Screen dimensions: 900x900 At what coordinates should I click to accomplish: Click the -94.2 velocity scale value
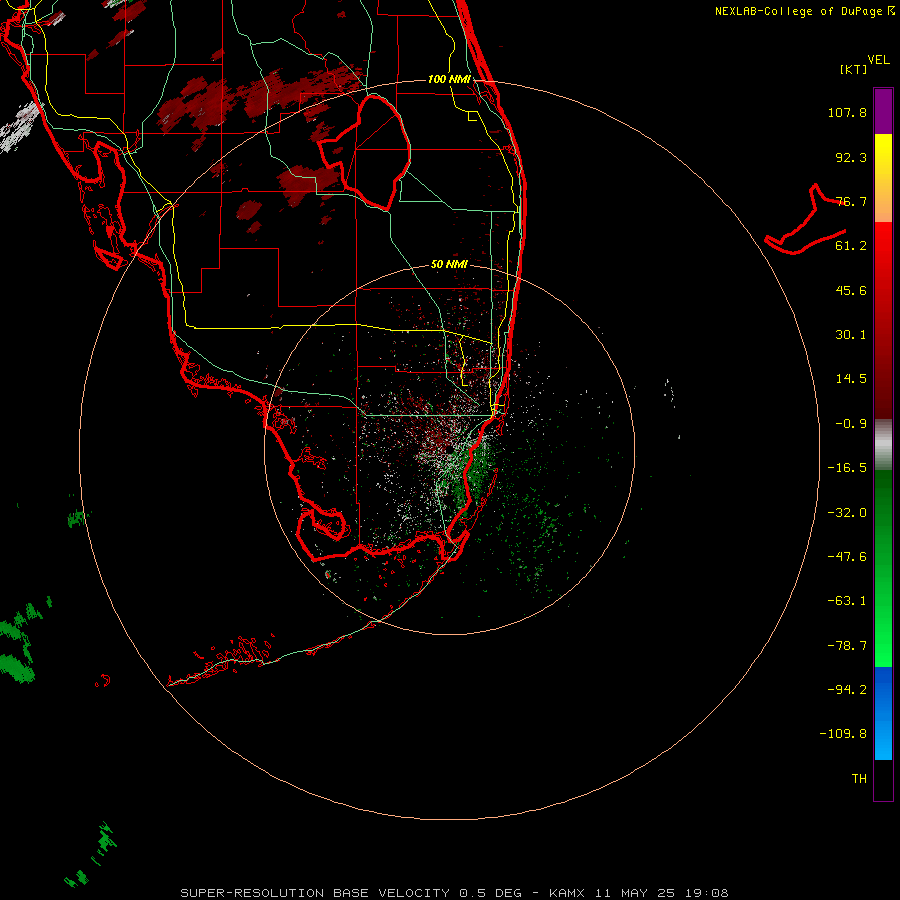tap(847, 690)
